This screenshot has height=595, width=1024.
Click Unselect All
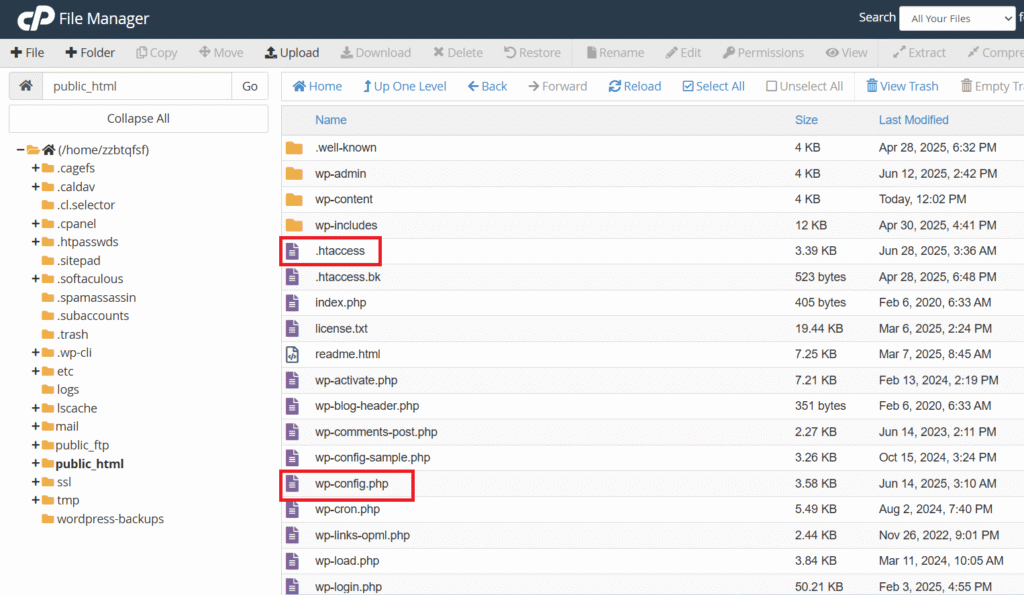pos(804,86)
